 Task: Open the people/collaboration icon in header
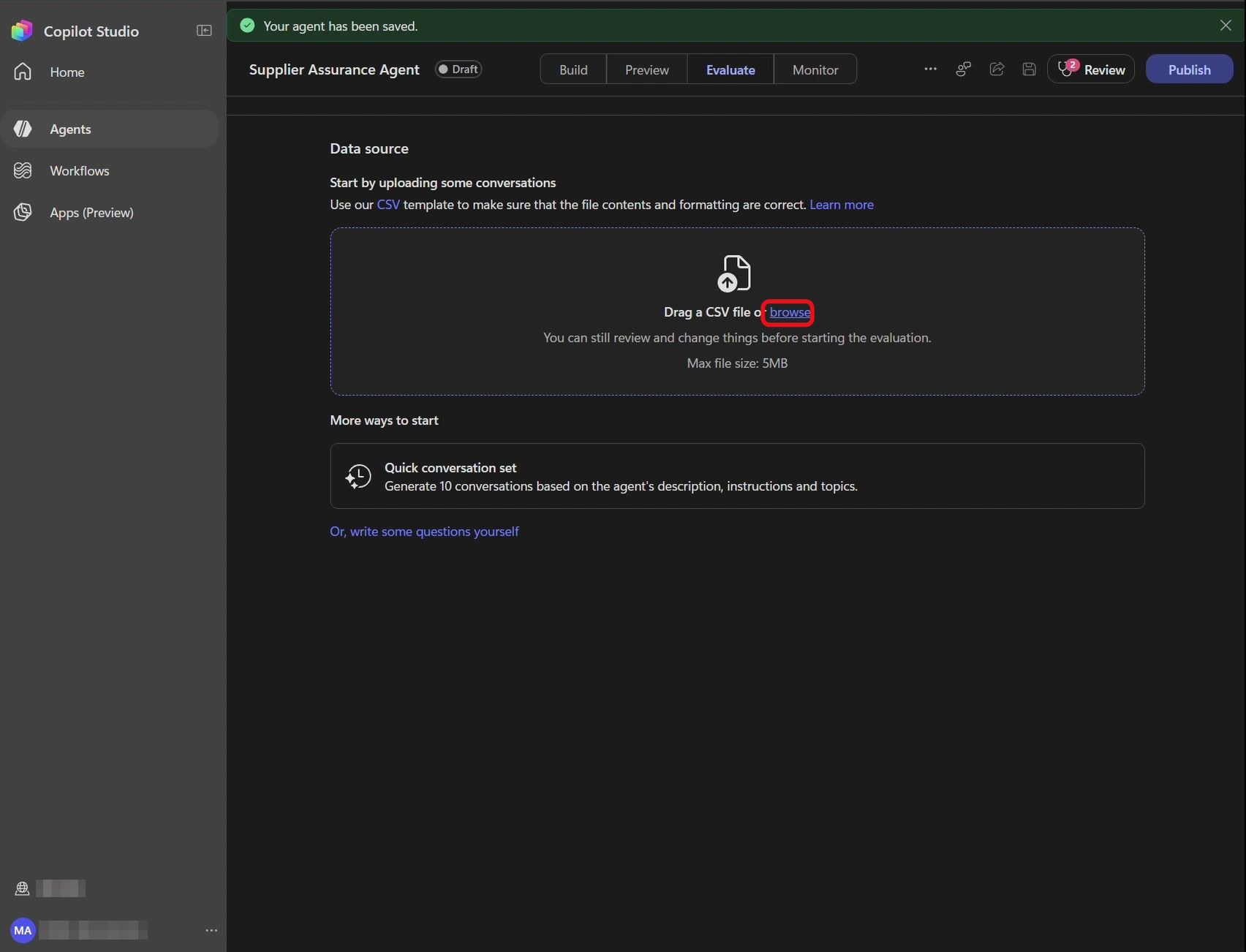pyautogui.click(x=964, y=69)
